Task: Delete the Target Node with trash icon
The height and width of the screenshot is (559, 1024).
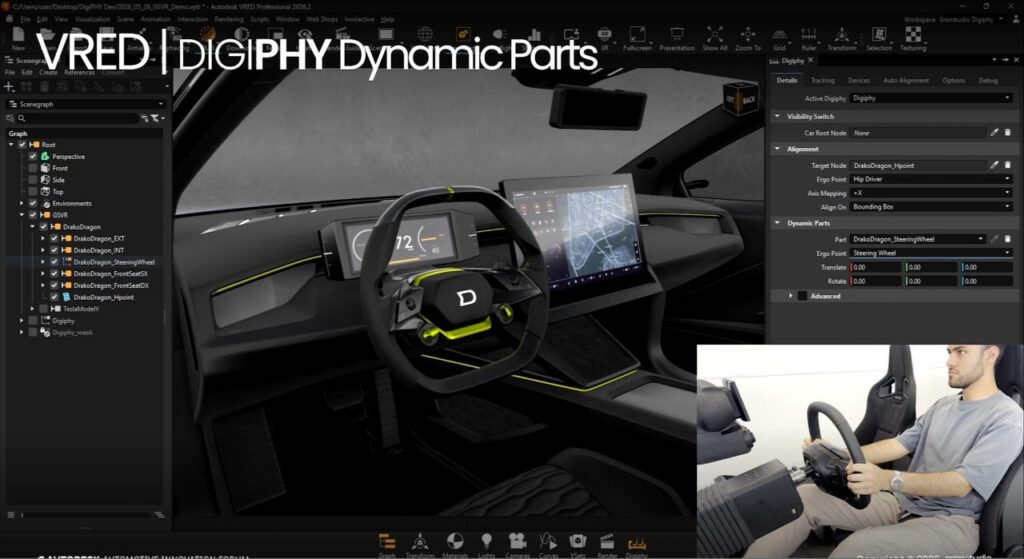Action: click(x=1008, y=165)
